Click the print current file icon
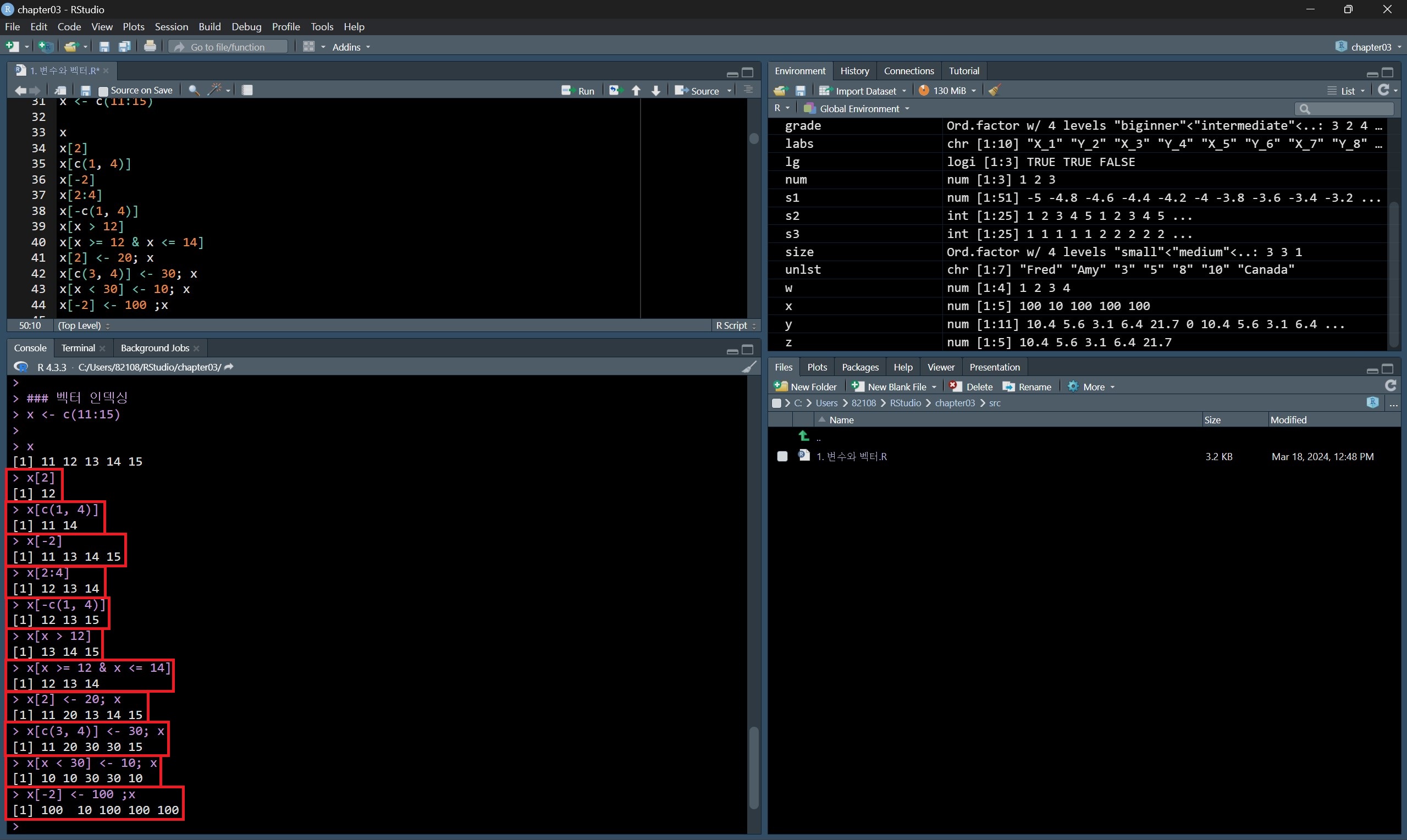The image size is (1407, 840). tap(150, 47)
